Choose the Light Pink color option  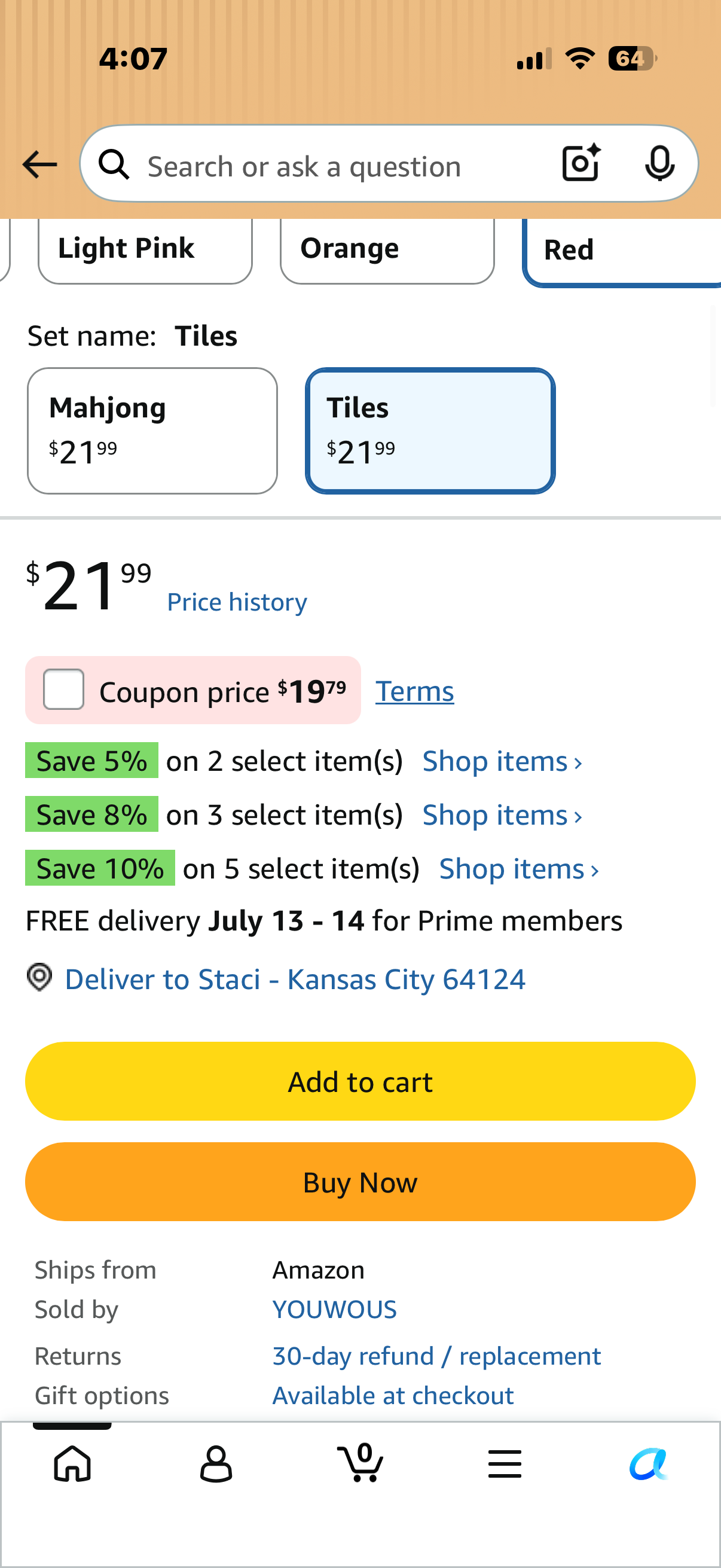(145, 249)
